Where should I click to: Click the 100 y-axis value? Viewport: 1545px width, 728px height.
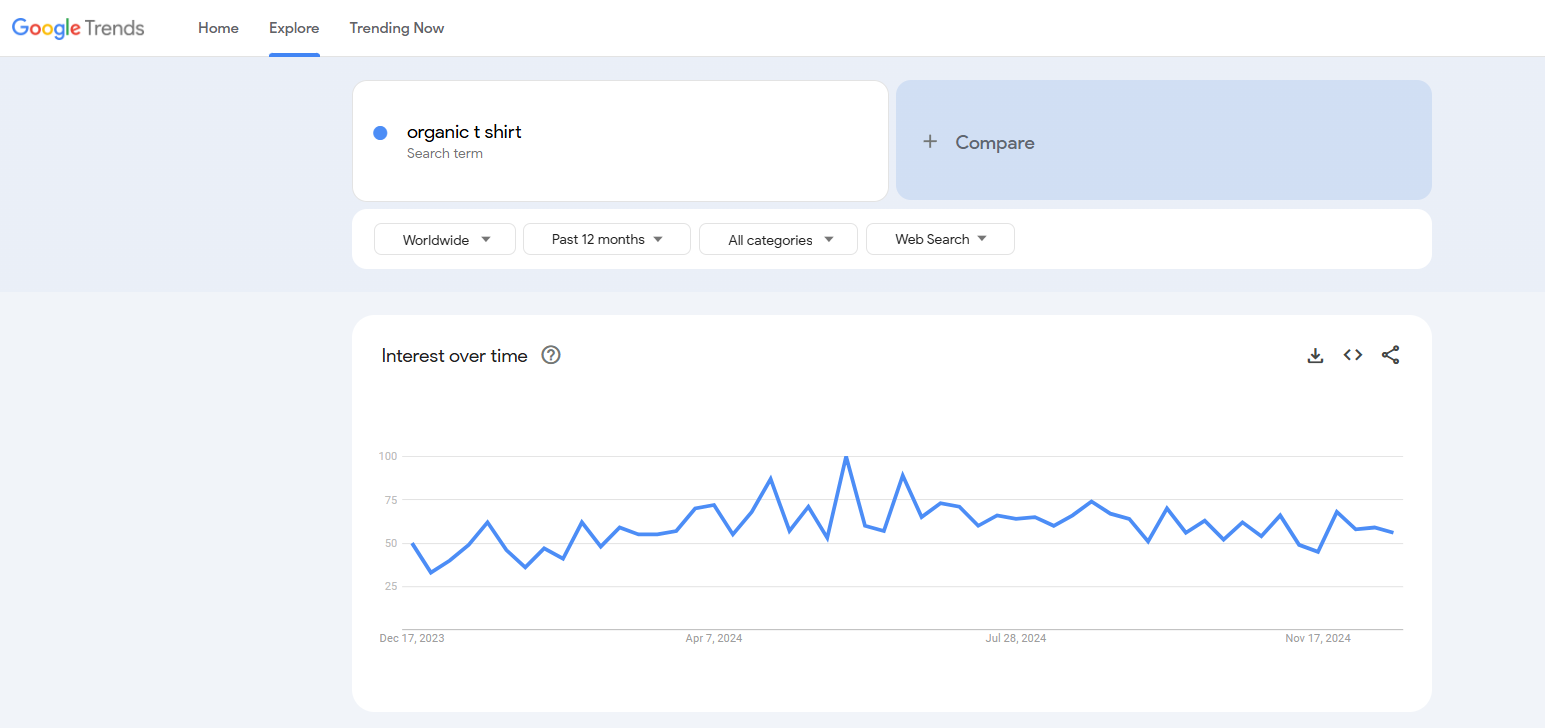click(388, 457)
